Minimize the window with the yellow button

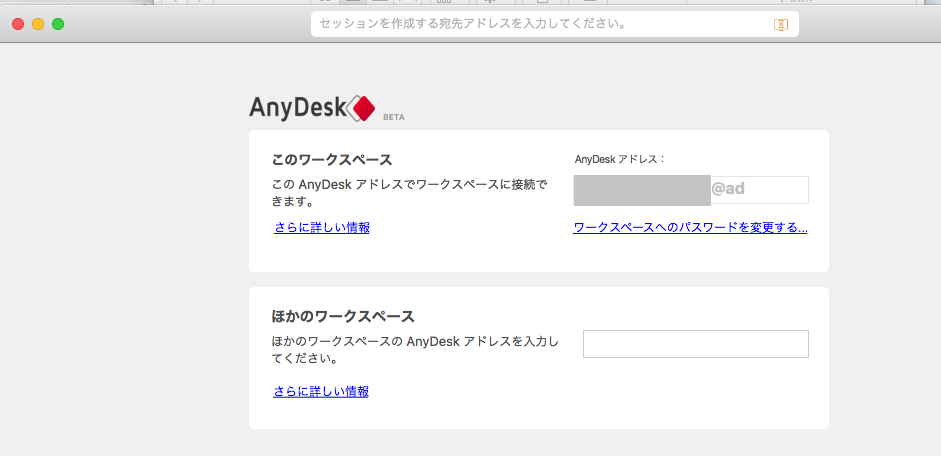pyautogui.click(x=38, y=24)
